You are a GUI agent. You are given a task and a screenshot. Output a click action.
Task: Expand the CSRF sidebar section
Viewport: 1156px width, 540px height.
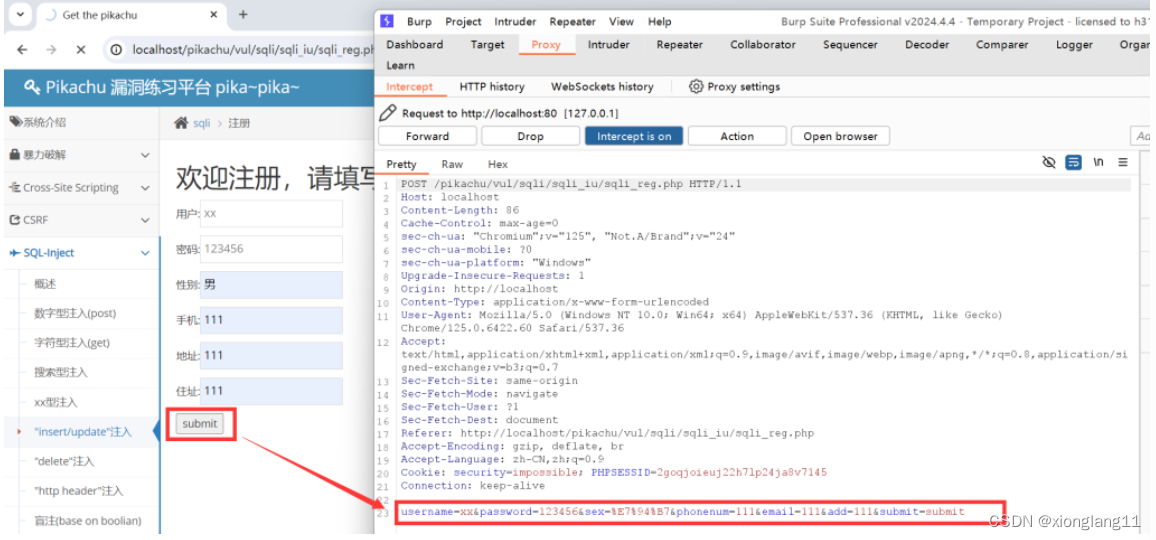pos(80,220)
